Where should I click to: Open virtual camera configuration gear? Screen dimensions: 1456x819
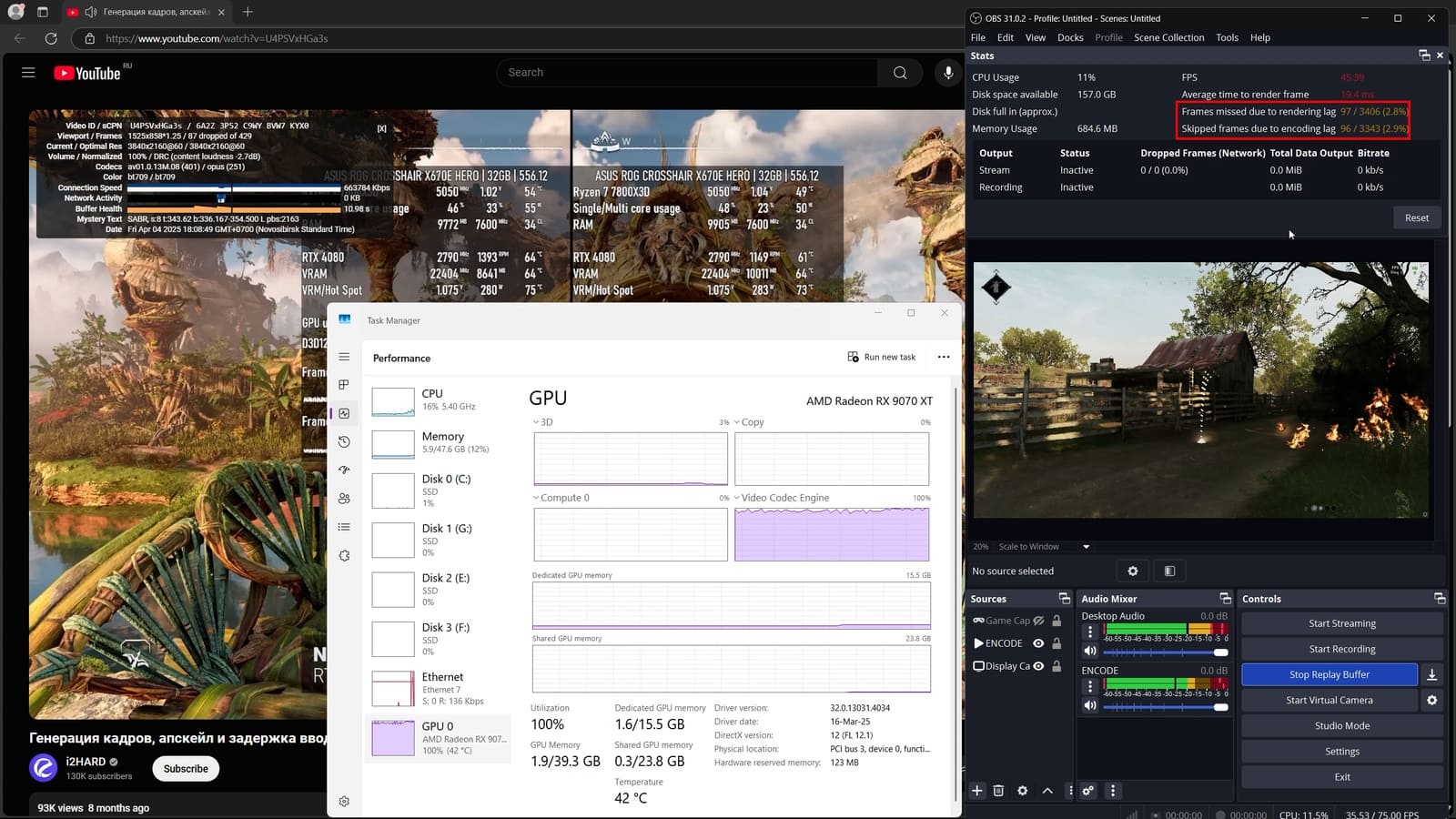coord(1431,700)
